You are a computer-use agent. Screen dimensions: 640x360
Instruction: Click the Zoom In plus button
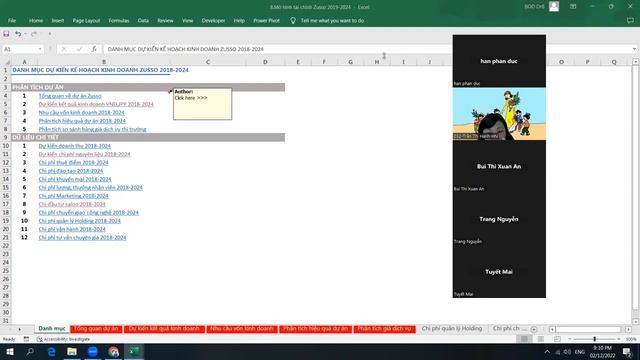(619, 339)
